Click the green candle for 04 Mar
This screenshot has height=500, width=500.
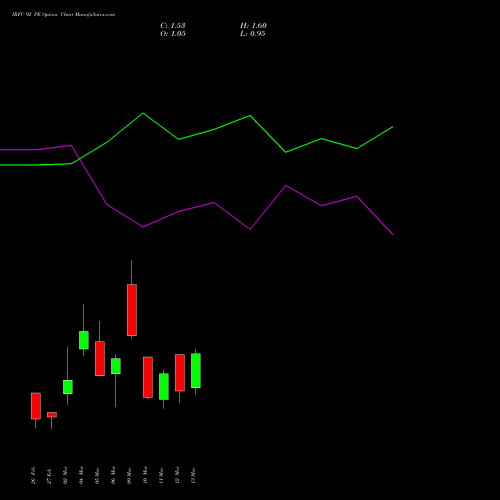84,340
